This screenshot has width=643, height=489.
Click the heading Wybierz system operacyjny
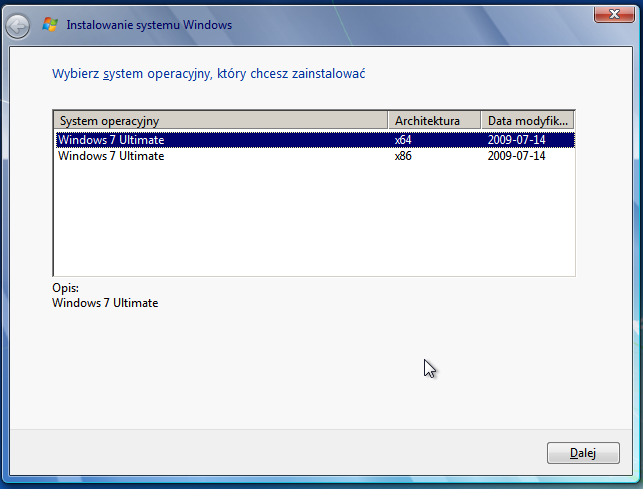(x=208, y=74)
